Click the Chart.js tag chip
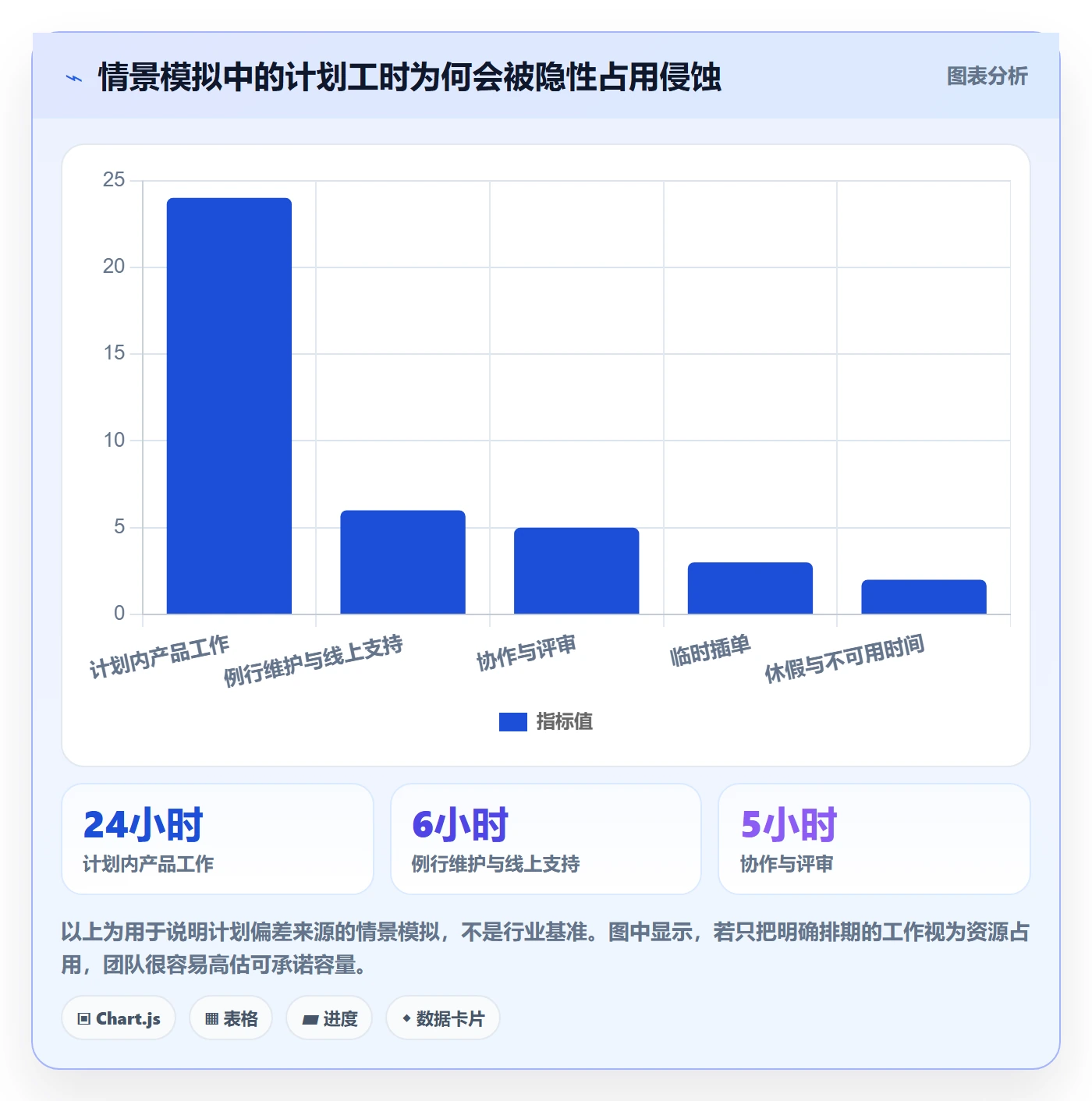This screenshot has width=1092, height=1101. tap(119, 1018)
